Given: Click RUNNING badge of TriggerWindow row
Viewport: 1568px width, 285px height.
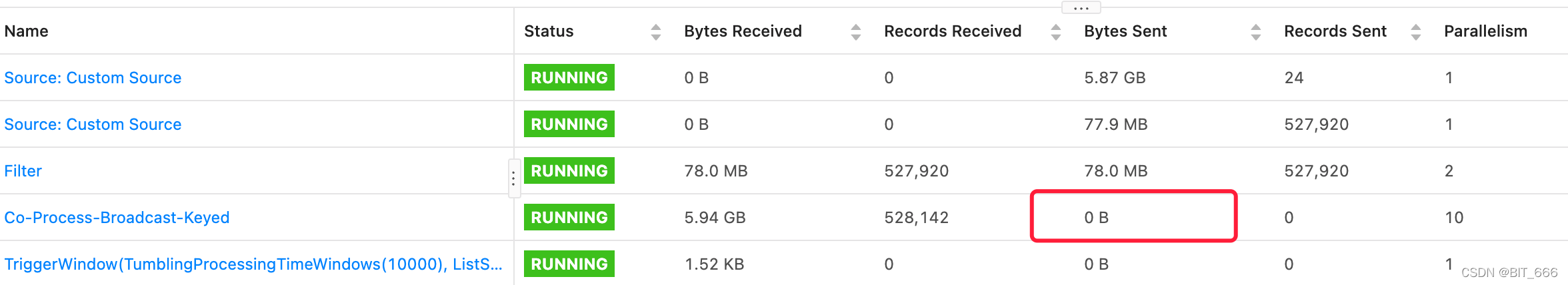Looking at the screenshot, I should tap(569, 264).
